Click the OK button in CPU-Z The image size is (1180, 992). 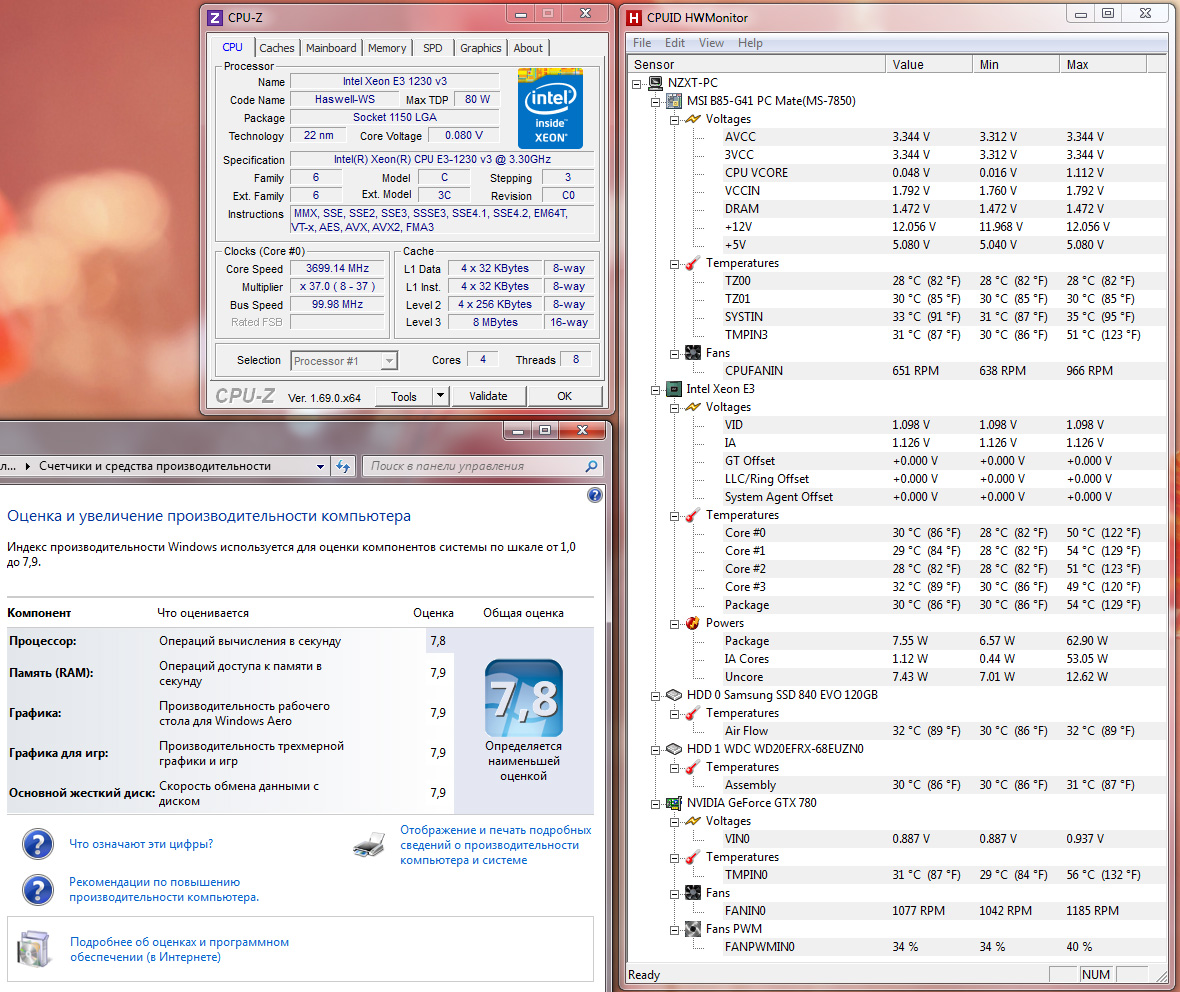[x=564, y=396]
